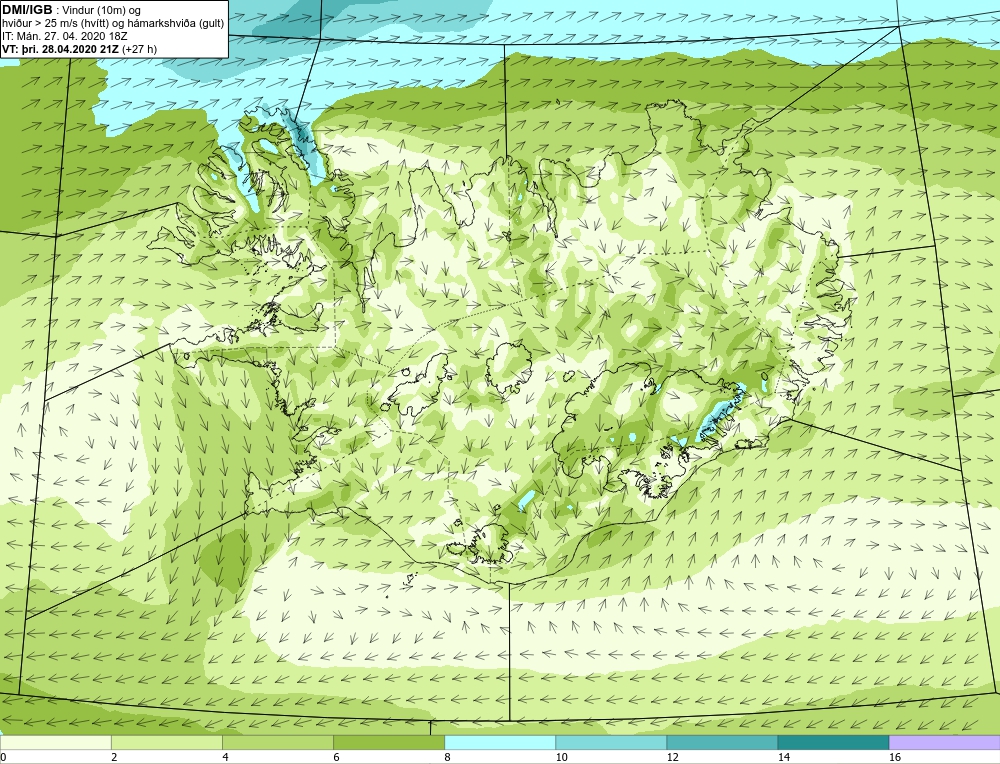Click the legend scale label '10'
This screenshot has width=1000, height=764.
[x=561, y=757]
